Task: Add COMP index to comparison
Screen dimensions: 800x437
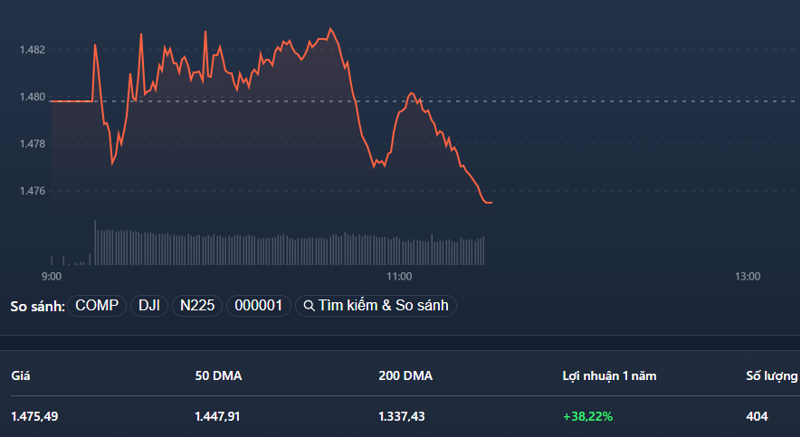Action: coord(97,305)
